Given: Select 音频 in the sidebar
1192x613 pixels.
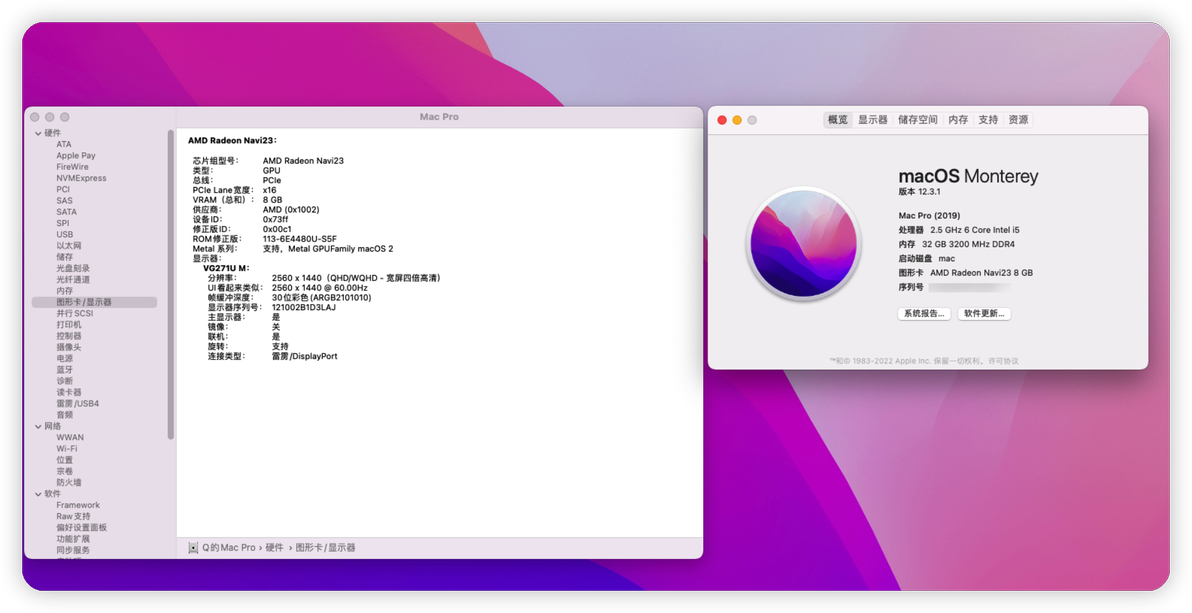Looking at the screenshot, I should [x=65, y=415].
